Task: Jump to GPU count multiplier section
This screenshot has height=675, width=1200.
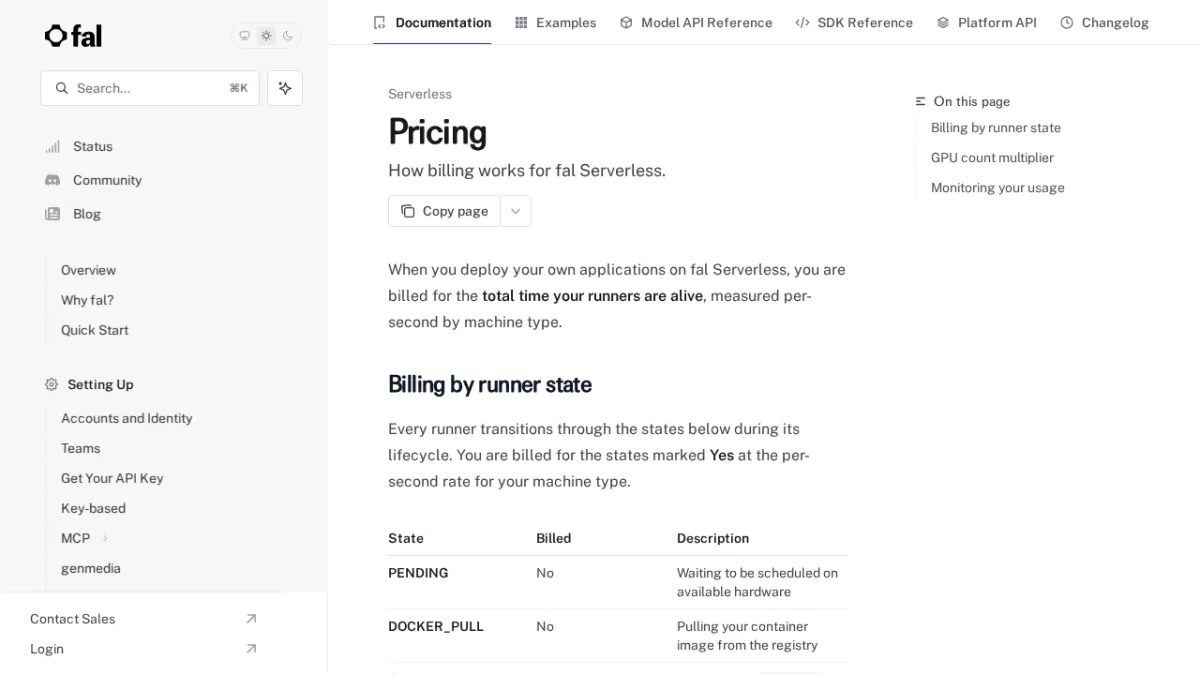Action: (x=992, y=158)
